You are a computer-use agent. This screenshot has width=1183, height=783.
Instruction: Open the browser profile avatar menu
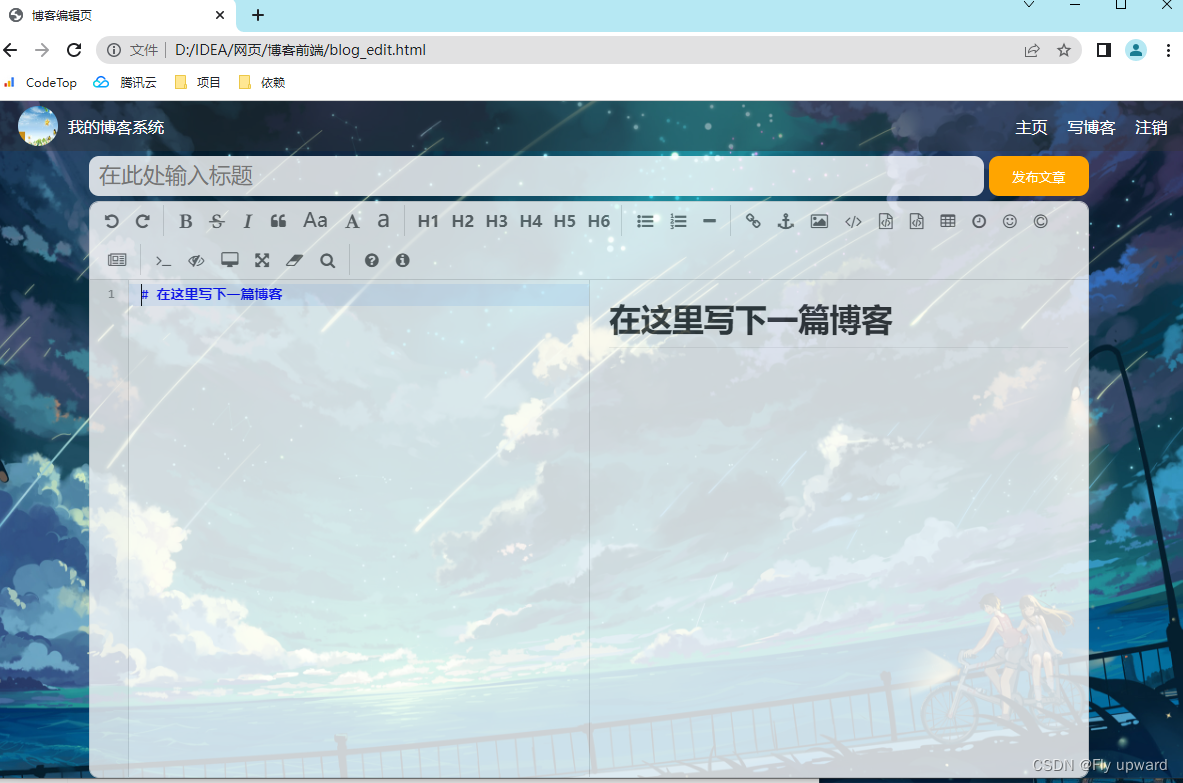click(1135, 51)
